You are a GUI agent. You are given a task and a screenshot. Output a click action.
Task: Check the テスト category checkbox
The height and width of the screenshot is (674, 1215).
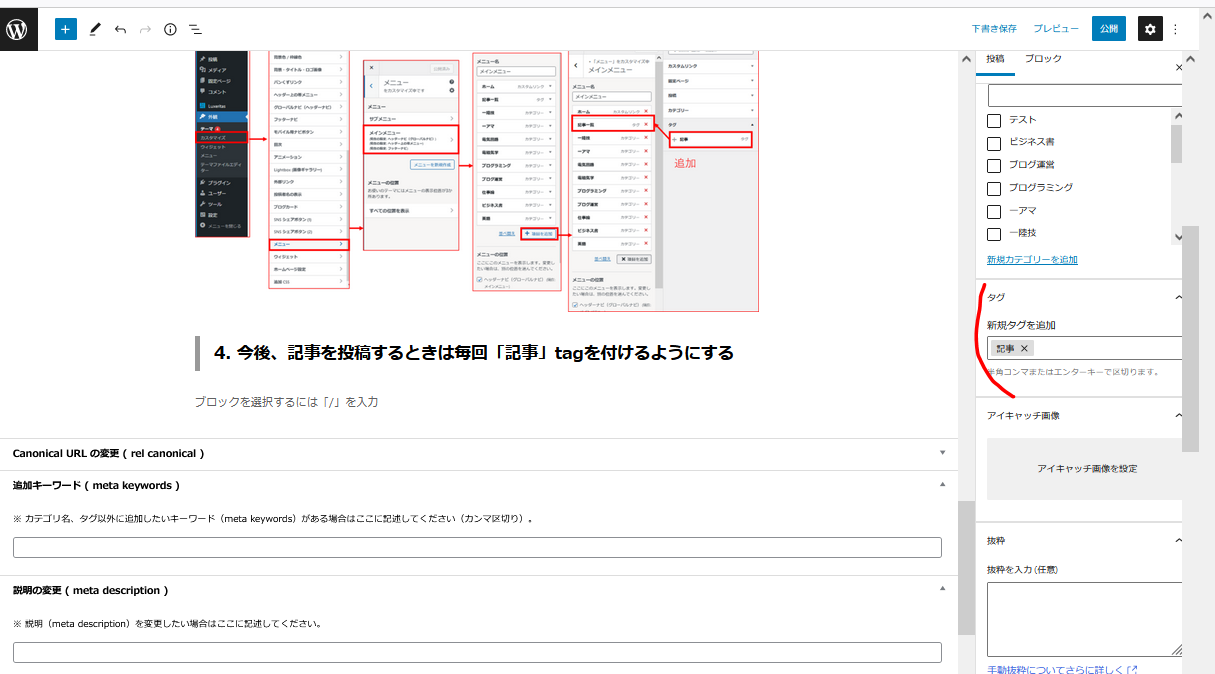(x=994, y=121)
